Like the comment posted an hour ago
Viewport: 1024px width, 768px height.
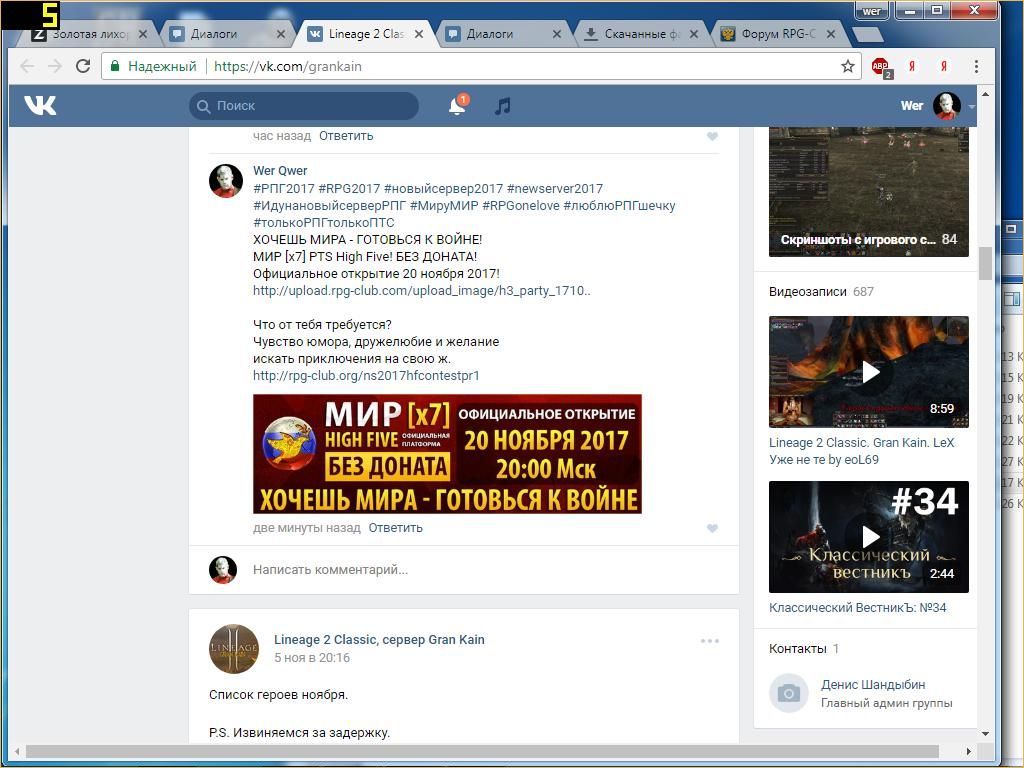[712, 136]
